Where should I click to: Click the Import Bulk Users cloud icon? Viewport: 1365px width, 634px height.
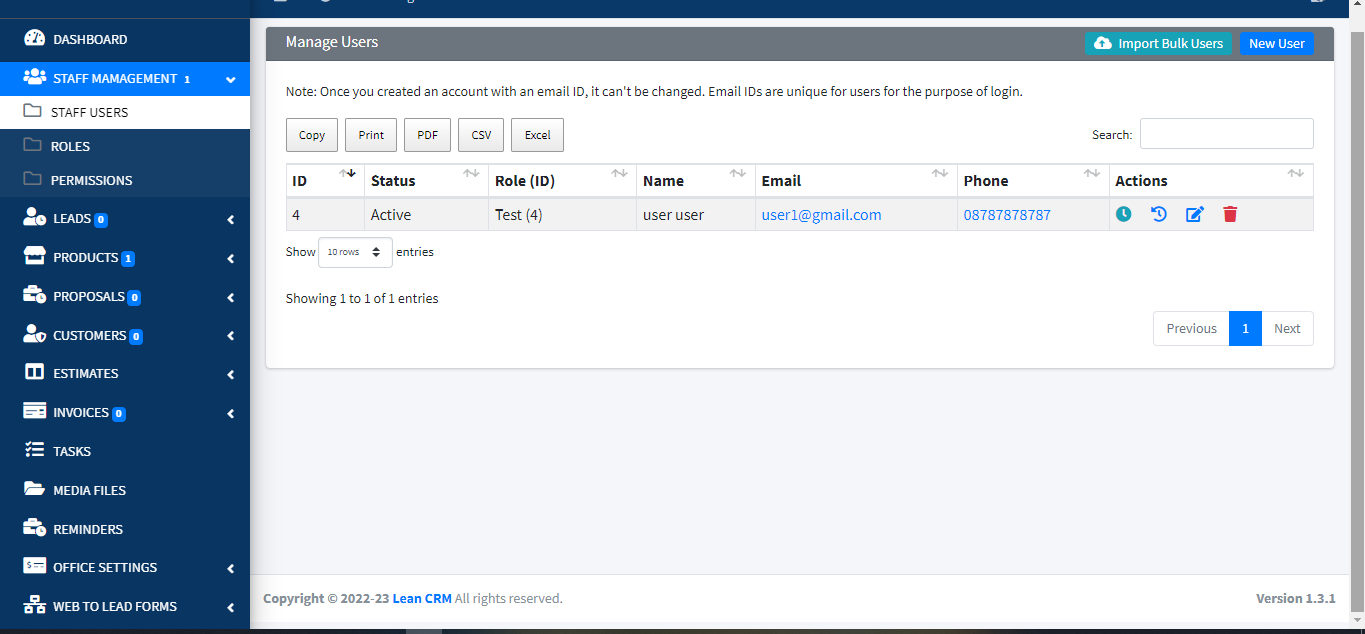tap(1102, 43)
